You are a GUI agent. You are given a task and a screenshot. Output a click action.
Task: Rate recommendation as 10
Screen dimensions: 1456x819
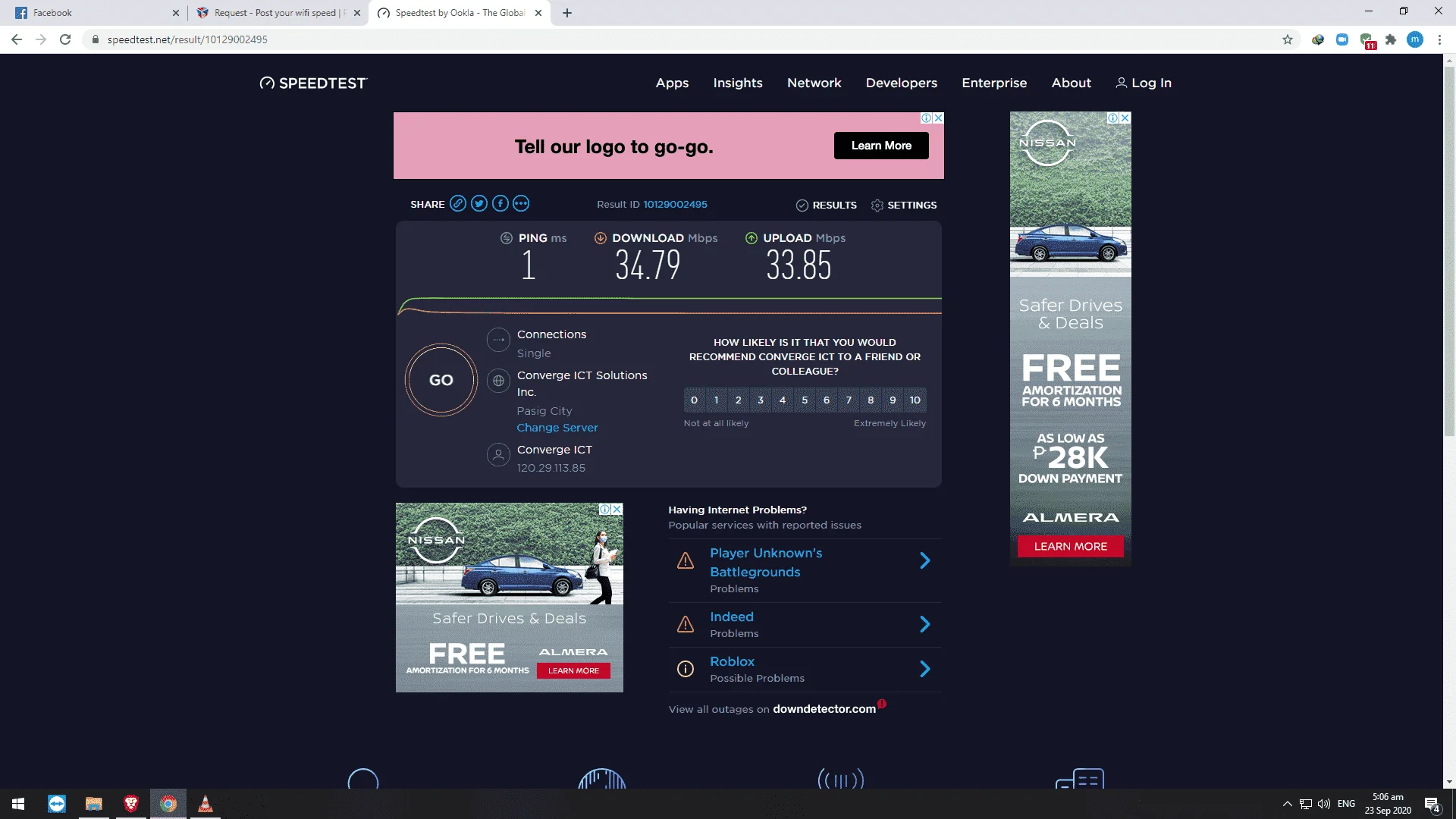[x=915, y=400]
